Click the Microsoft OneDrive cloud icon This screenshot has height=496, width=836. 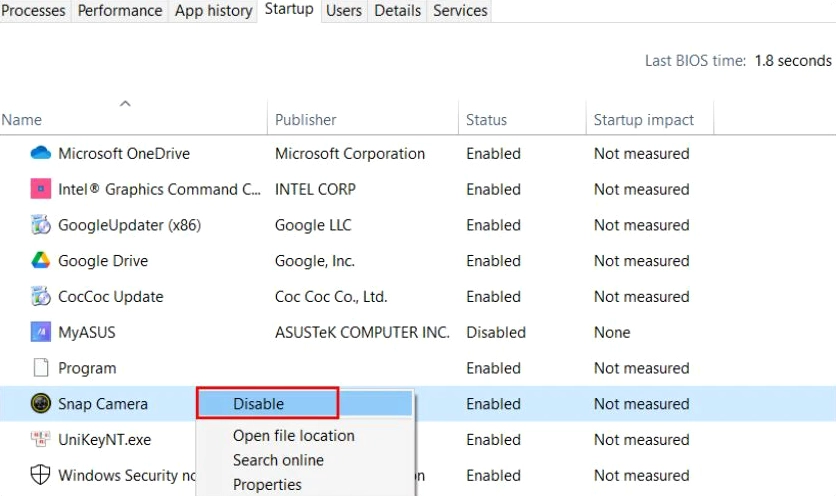40,154
